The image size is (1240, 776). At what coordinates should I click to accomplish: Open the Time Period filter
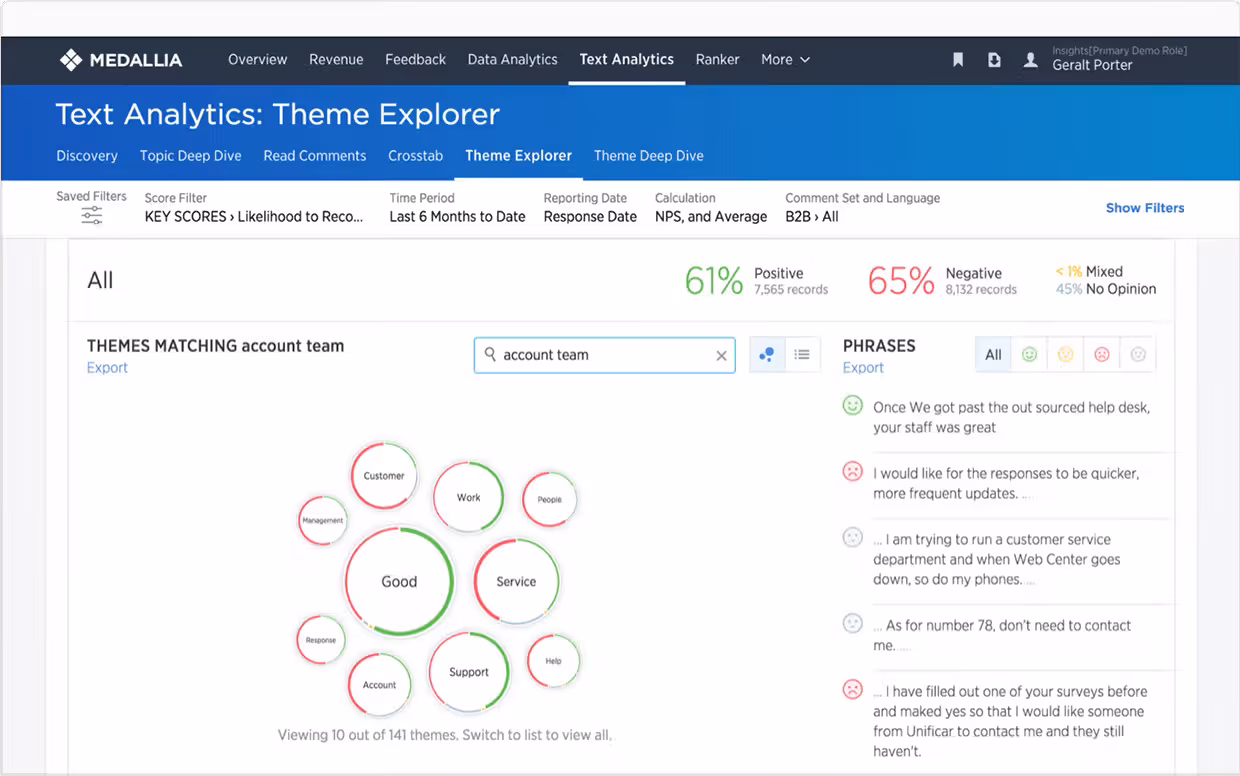[x=457, y=208]
